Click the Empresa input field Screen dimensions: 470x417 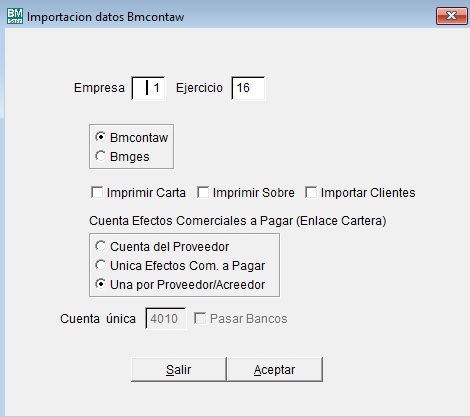click(x=148, y=88)
